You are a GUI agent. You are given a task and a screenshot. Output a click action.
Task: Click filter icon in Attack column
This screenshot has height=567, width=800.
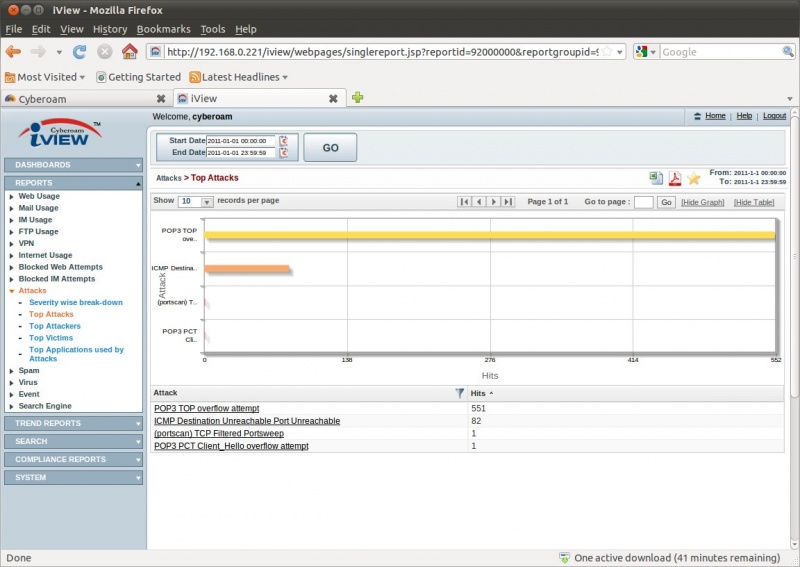[x=460, y=394]
